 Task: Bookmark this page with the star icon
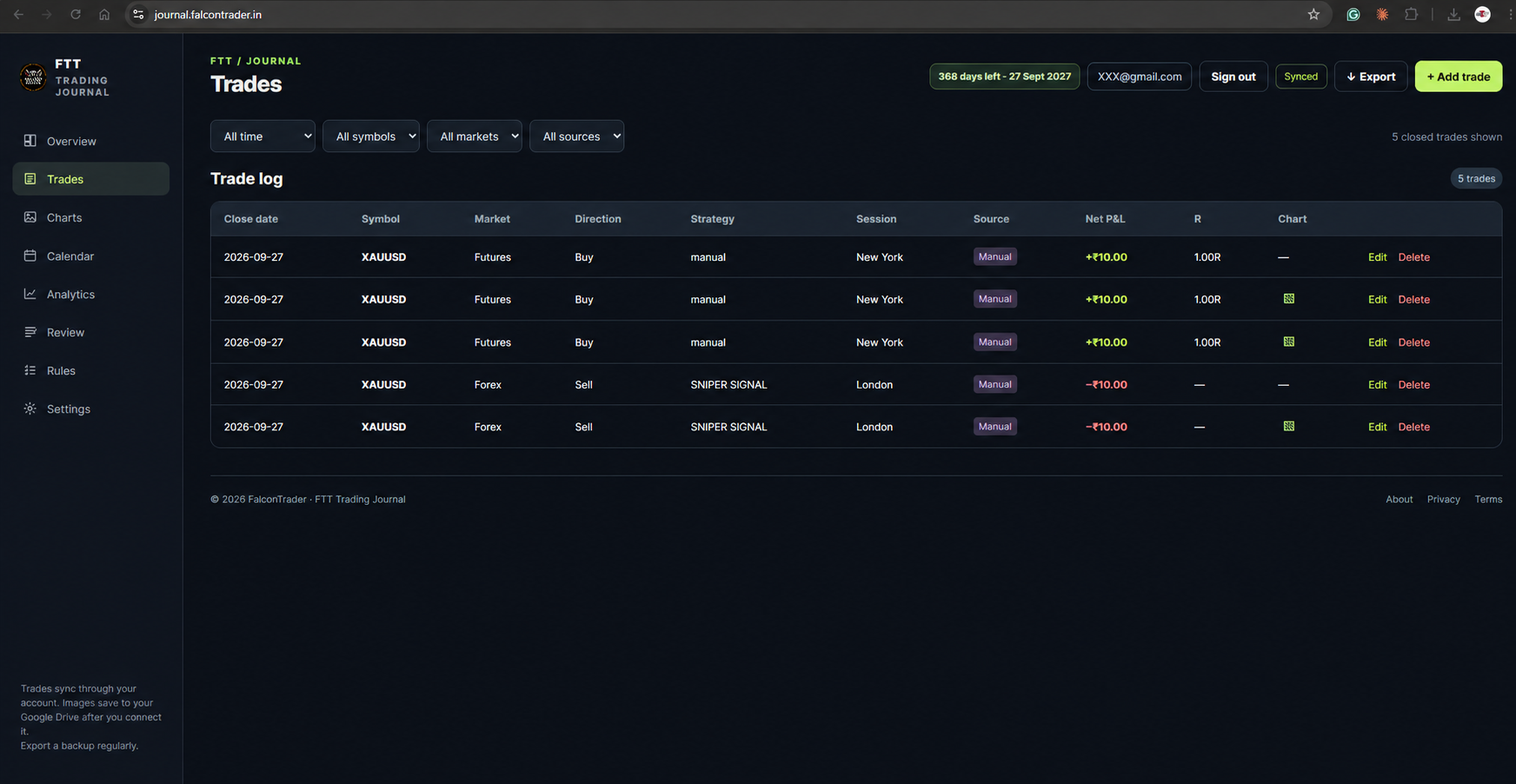[1313, 15]
